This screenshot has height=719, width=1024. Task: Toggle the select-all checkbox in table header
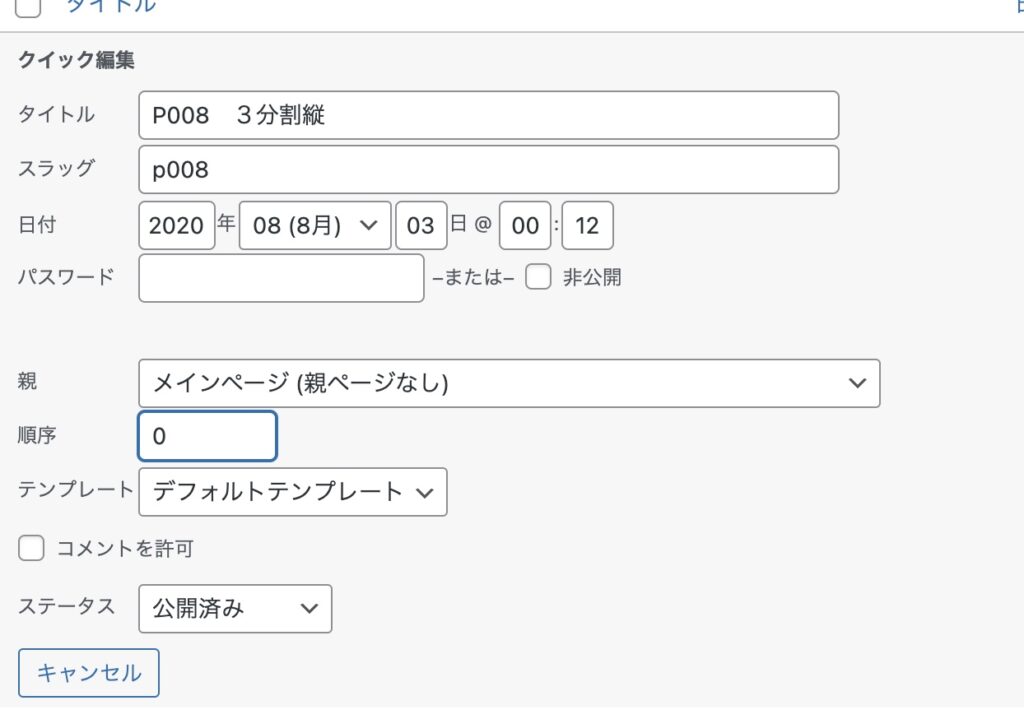pos(28,6)
